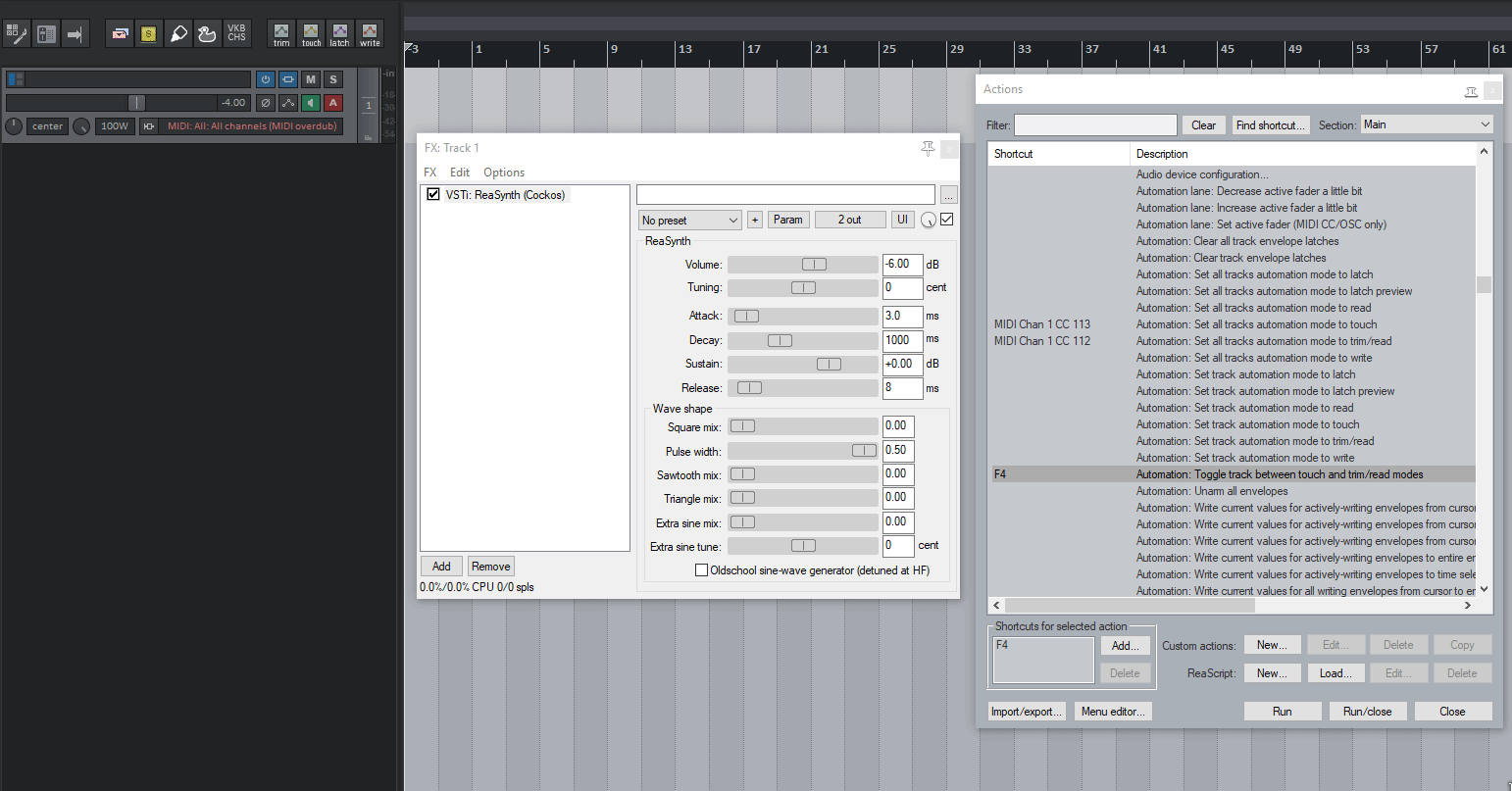Mute track with M button
This screenshot has height=791, width=1512.
click(311, 79)
